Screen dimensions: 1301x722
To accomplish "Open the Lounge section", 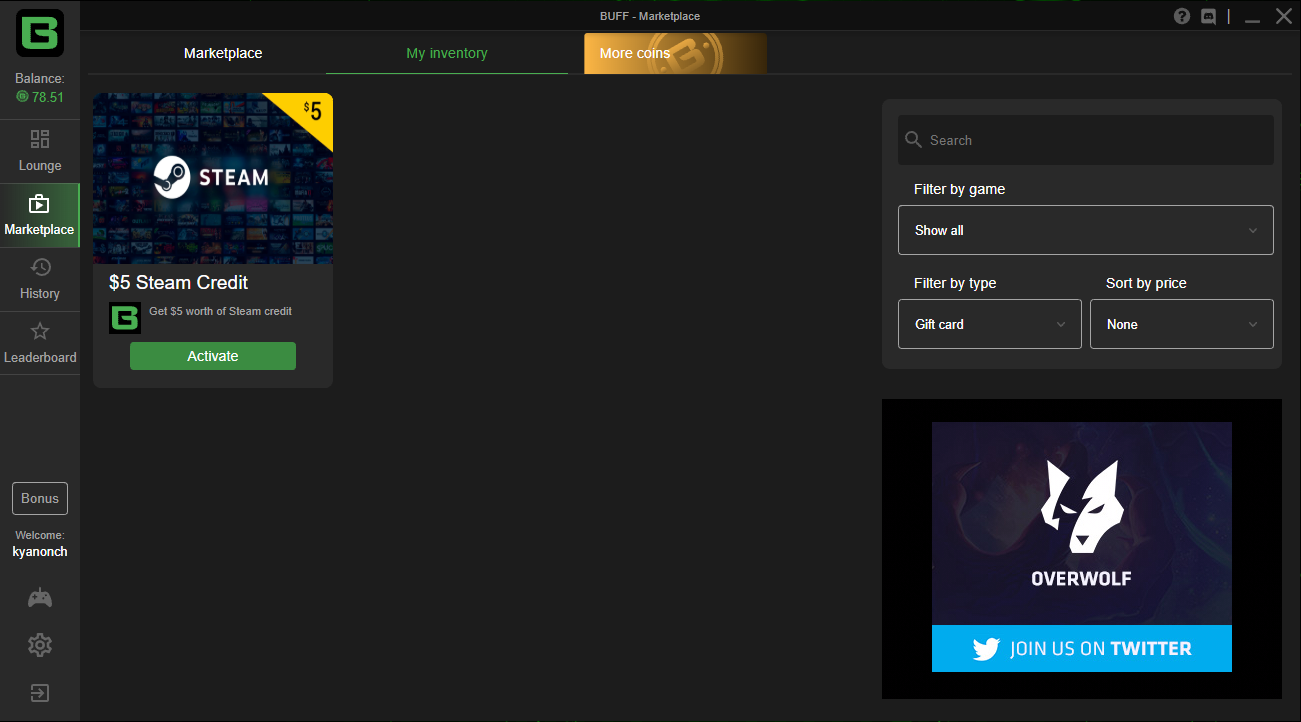I will 40,151.
